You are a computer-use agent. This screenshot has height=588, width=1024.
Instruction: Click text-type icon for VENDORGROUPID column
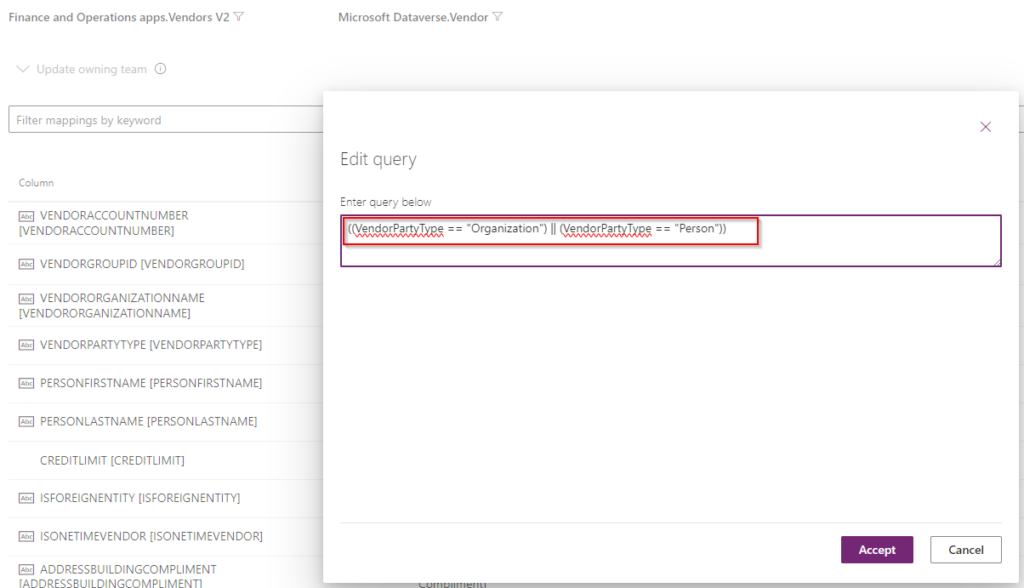click(x=26, y=264)
